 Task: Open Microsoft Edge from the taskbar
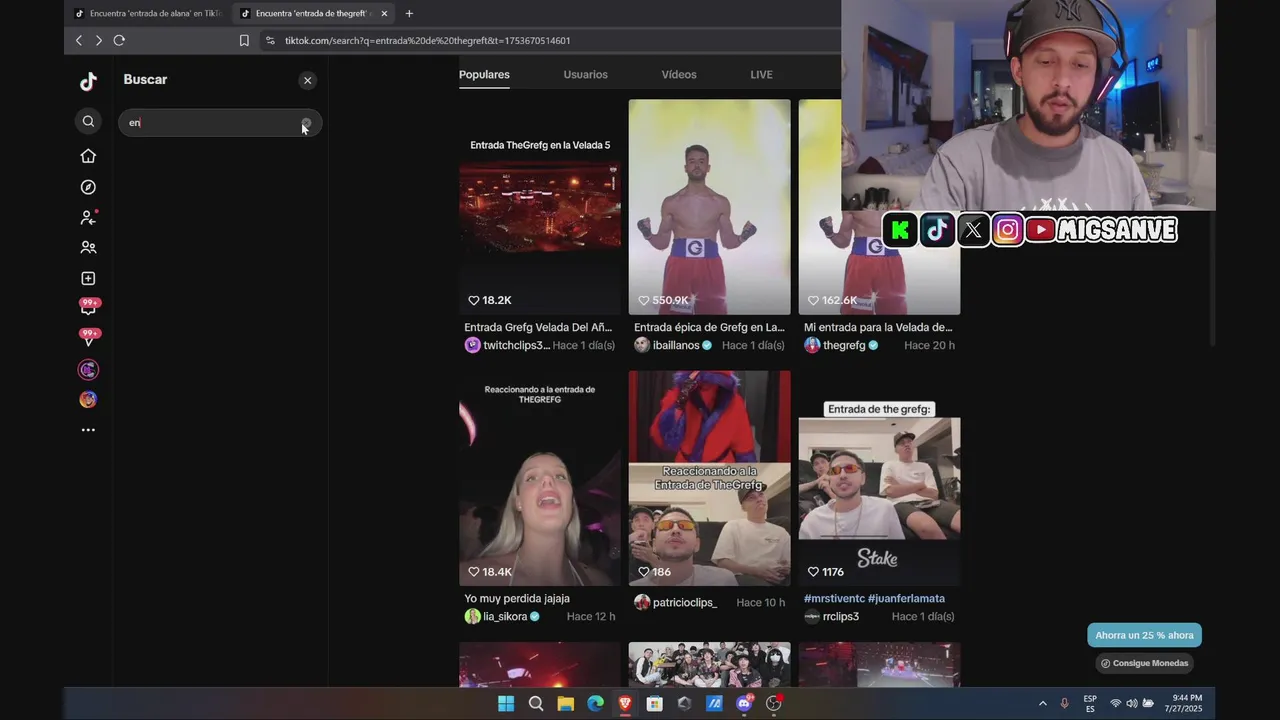tap(595, 703)
